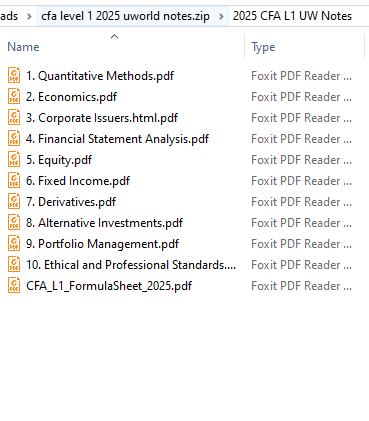Click the Type cell of 7. Derivatives.pdf
369x421 pixels.
pyautogui.click(x=301, y=202)
